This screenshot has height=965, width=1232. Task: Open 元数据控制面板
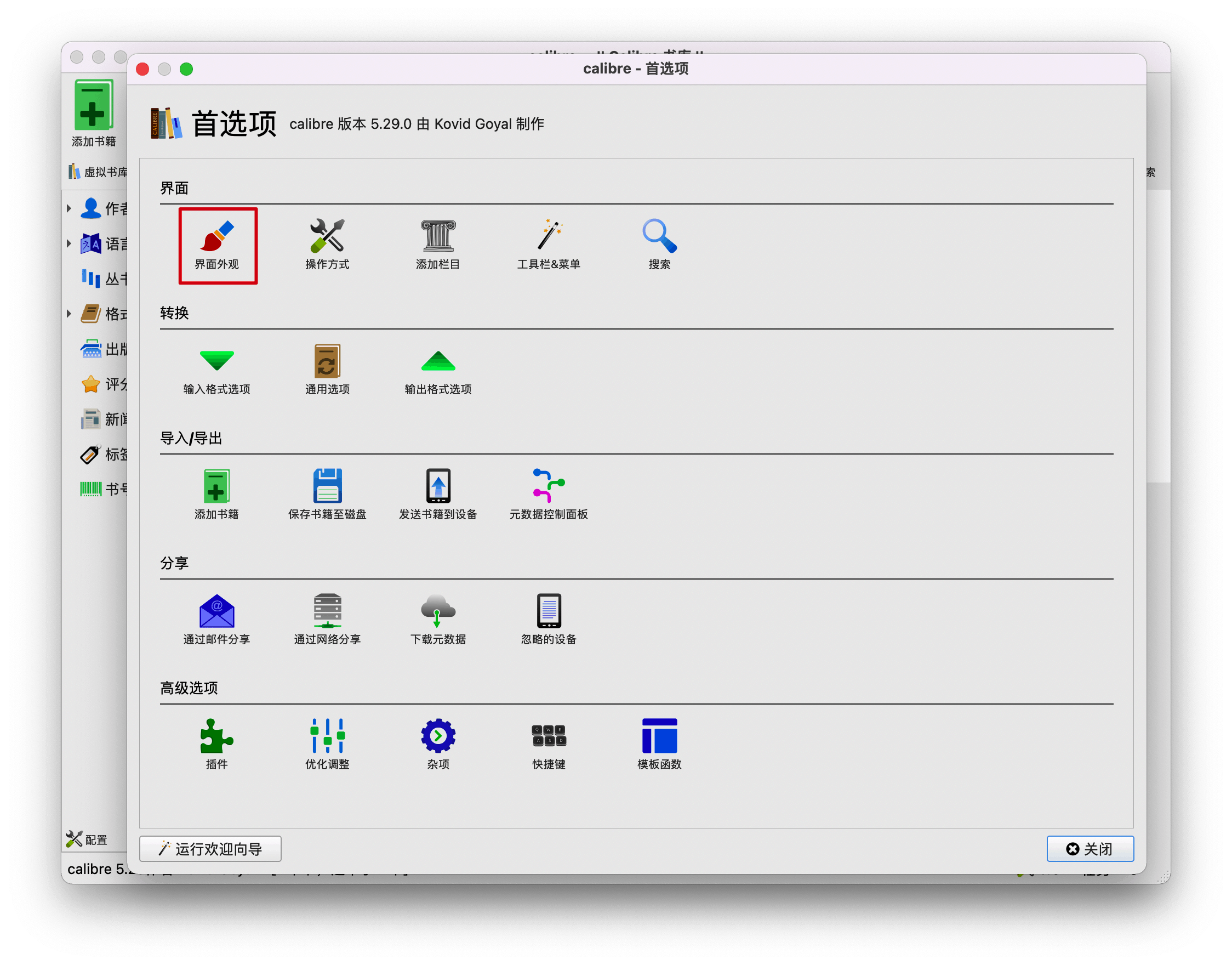pyautogui.click(x=549, y=496)
